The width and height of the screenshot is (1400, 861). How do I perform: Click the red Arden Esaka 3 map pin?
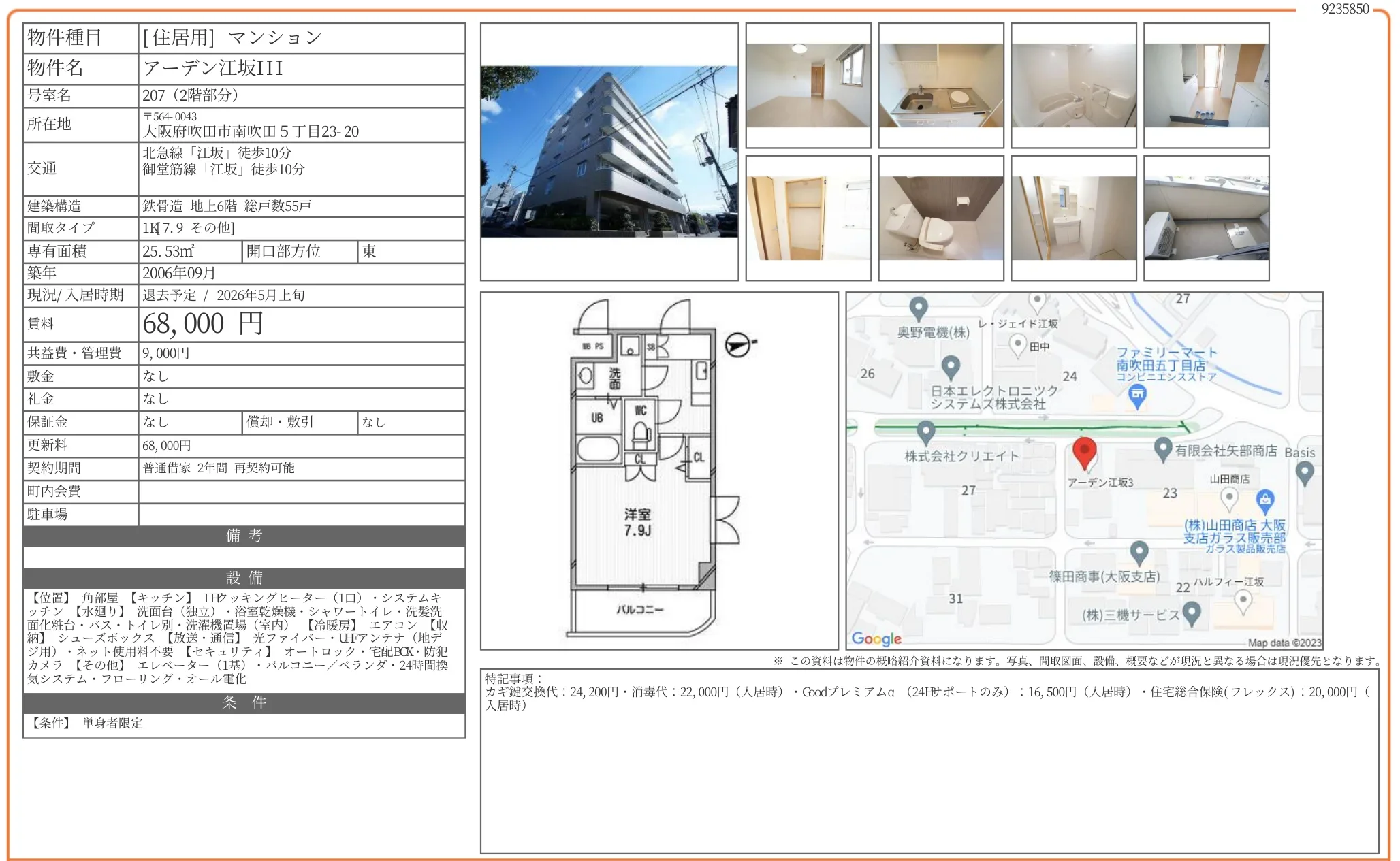click(1084, 452)
